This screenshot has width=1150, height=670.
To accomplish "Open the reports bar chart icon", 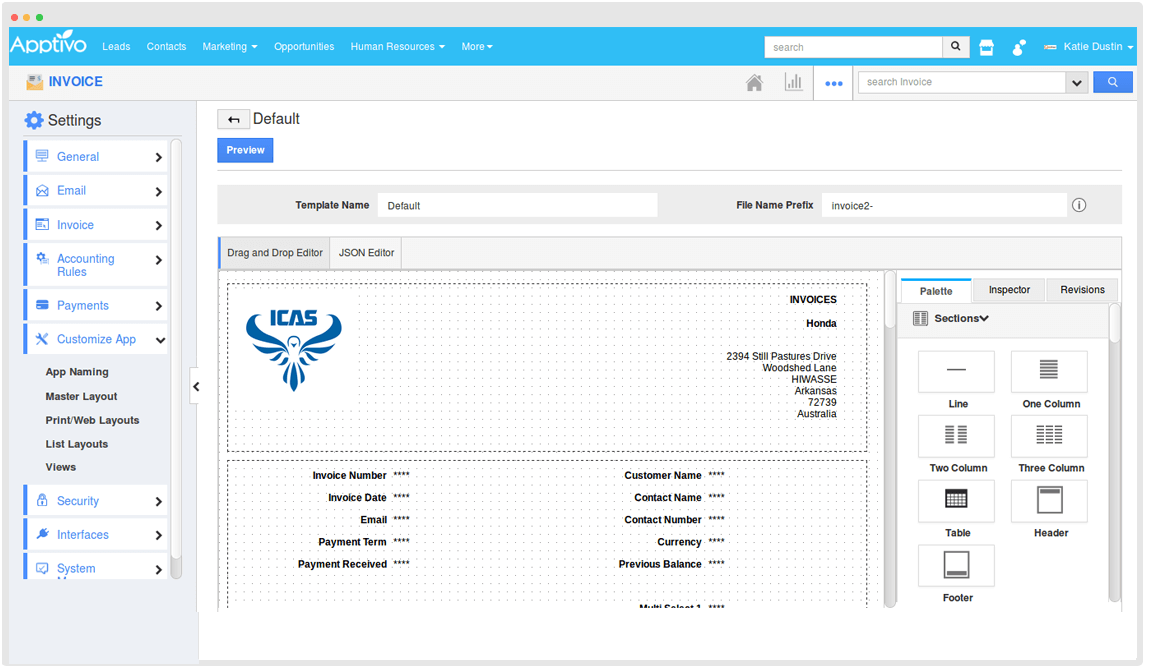I will point(793,83).
